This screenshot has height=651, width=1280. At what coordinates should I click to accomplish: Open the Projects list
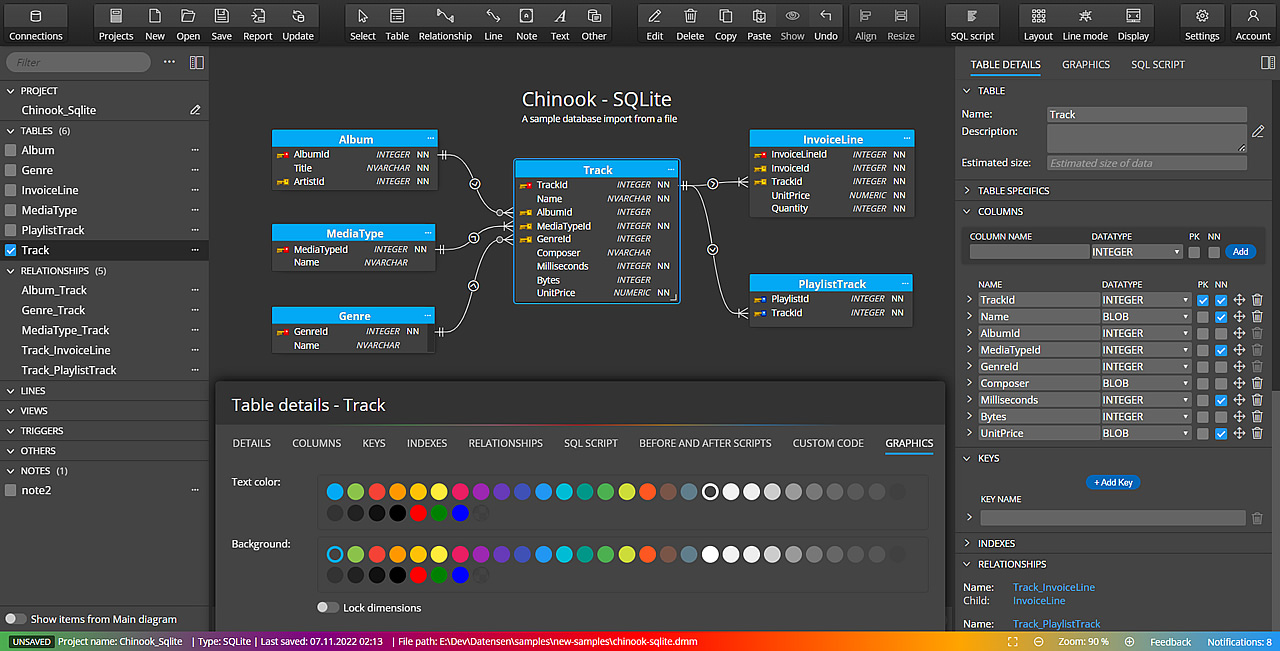pos(116,24)
